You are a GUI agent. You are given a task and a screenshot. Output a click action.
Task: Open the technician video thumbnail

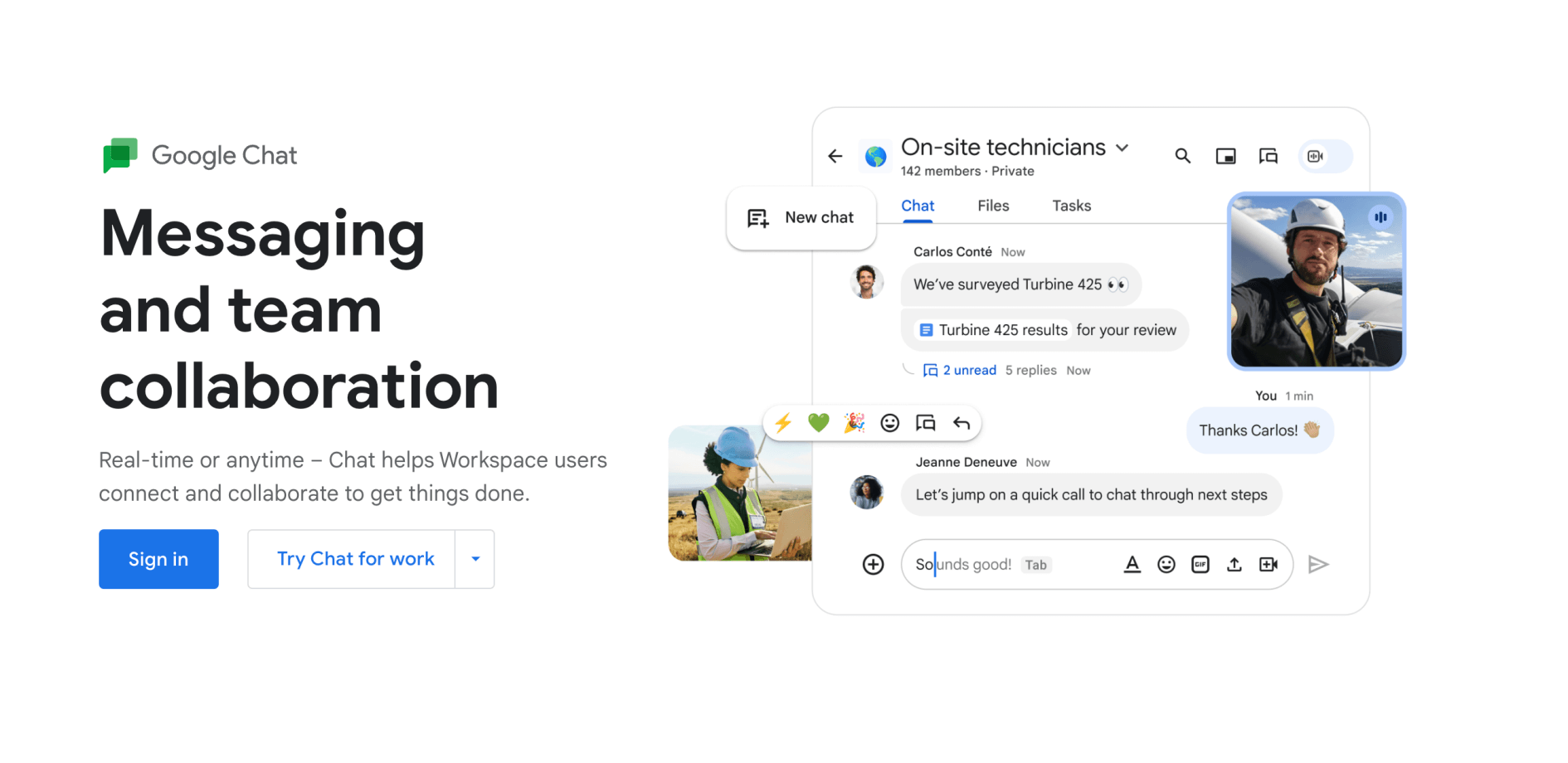click(x=1317, y=281)
